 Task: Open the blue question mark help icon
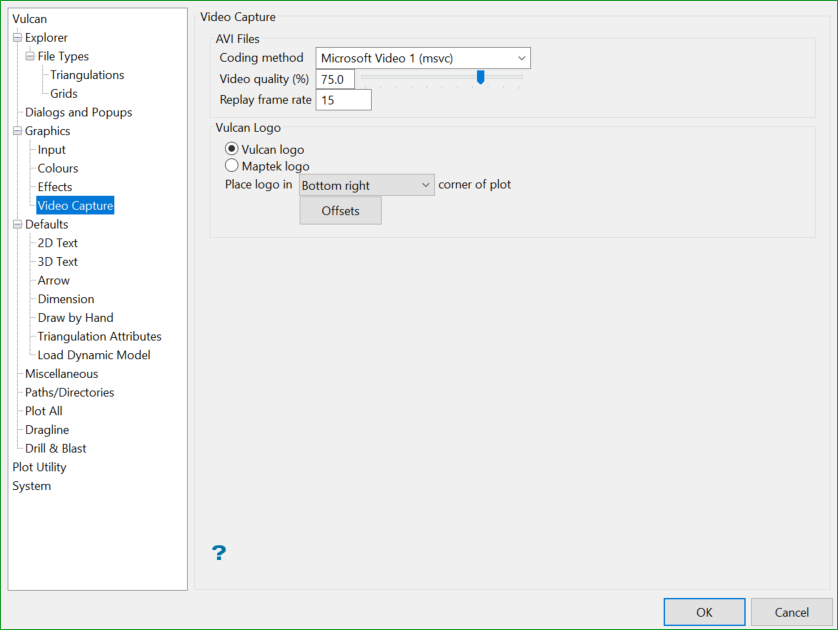tap(219, 553)
